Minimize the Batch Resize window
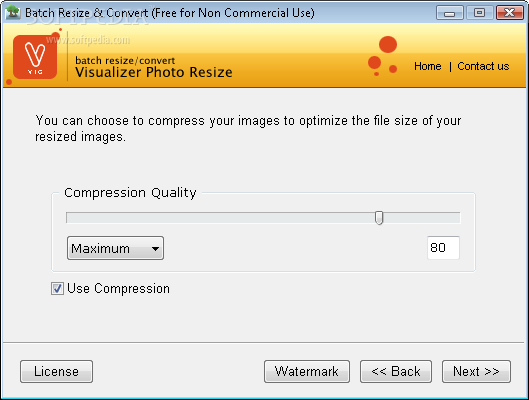529x400 pixels. pos(449,13)
